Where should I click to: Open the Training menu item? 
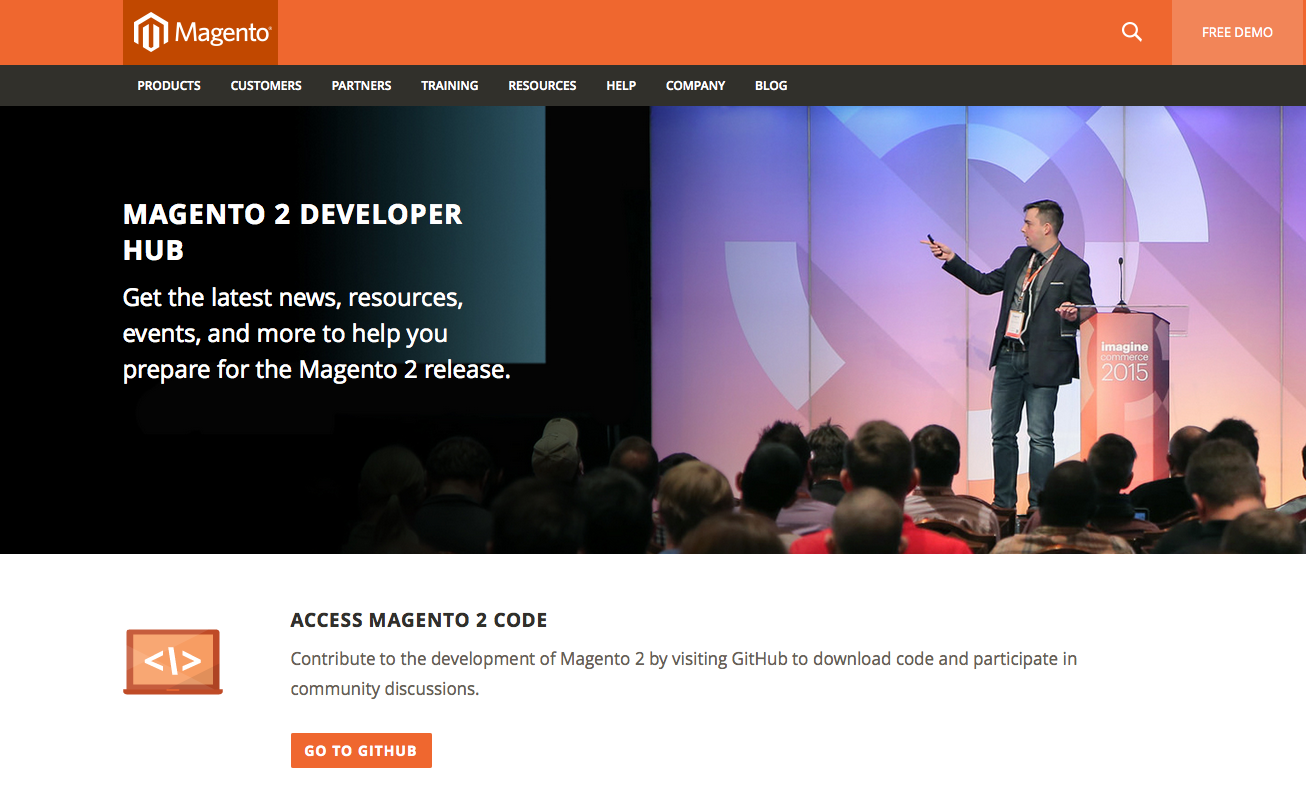(449, 86)
